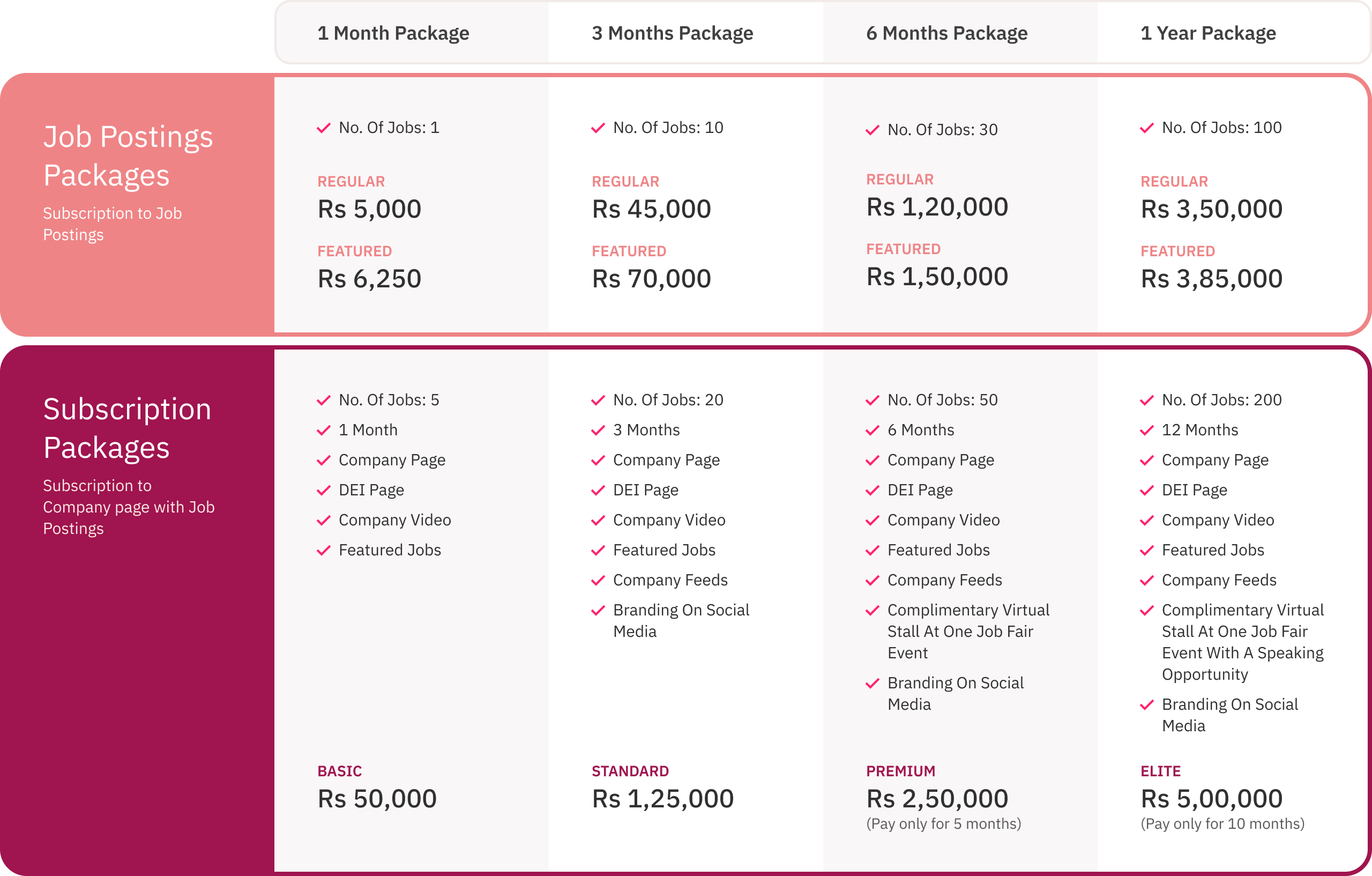Click the checkmark beside "No. Of Jobs: 200"
The width and height of the screenshot is (1372, 876).
tap(1146, 400)
